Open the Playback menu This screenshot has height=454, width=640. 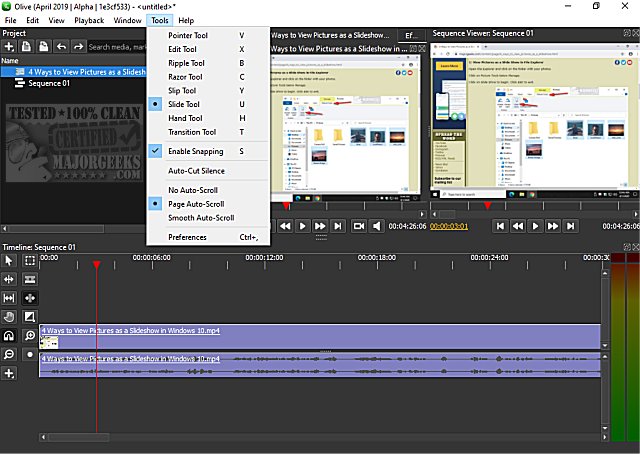pos(89,20)
